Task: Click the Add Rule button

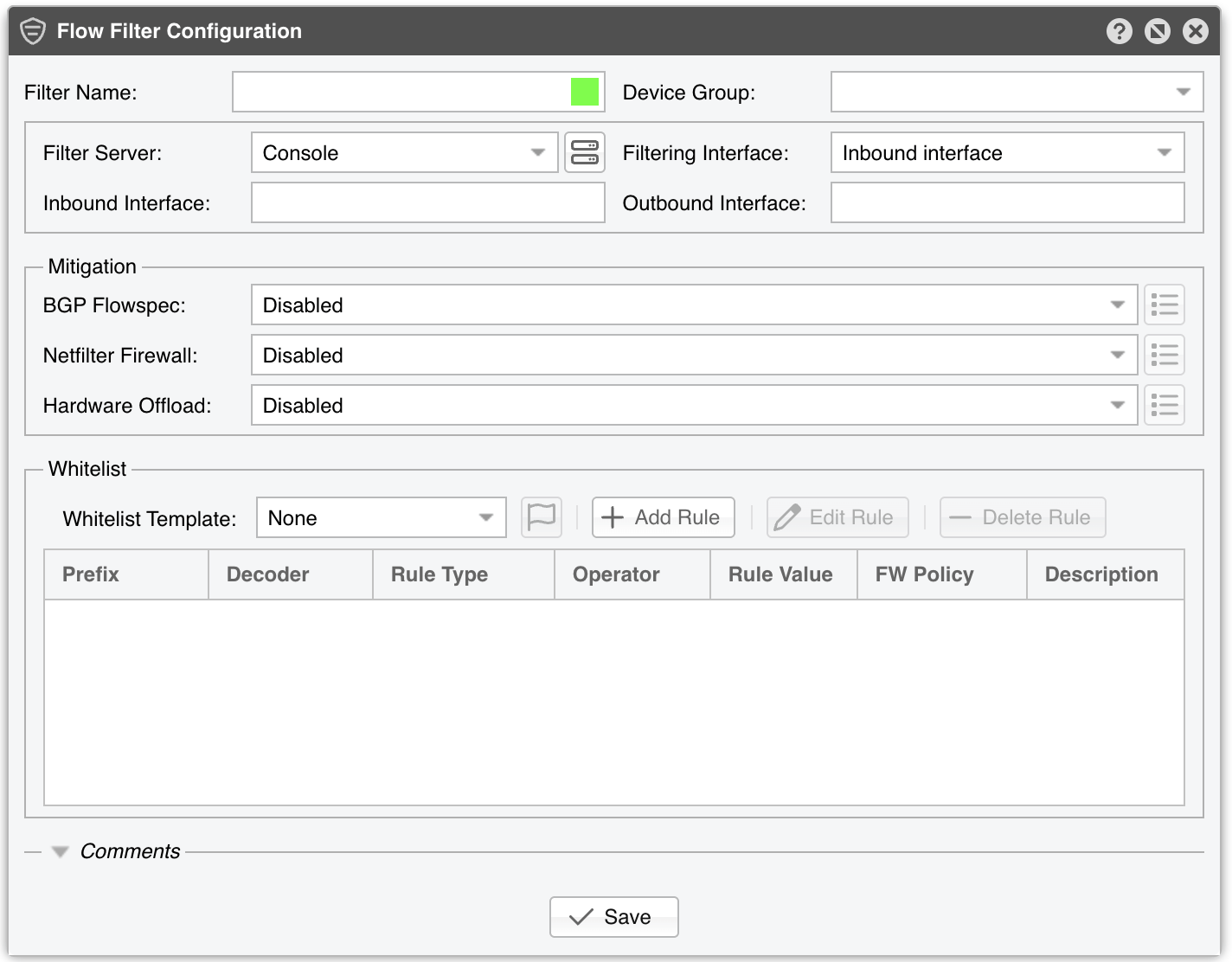Action: pyautogui.click(x=664, y=517)
